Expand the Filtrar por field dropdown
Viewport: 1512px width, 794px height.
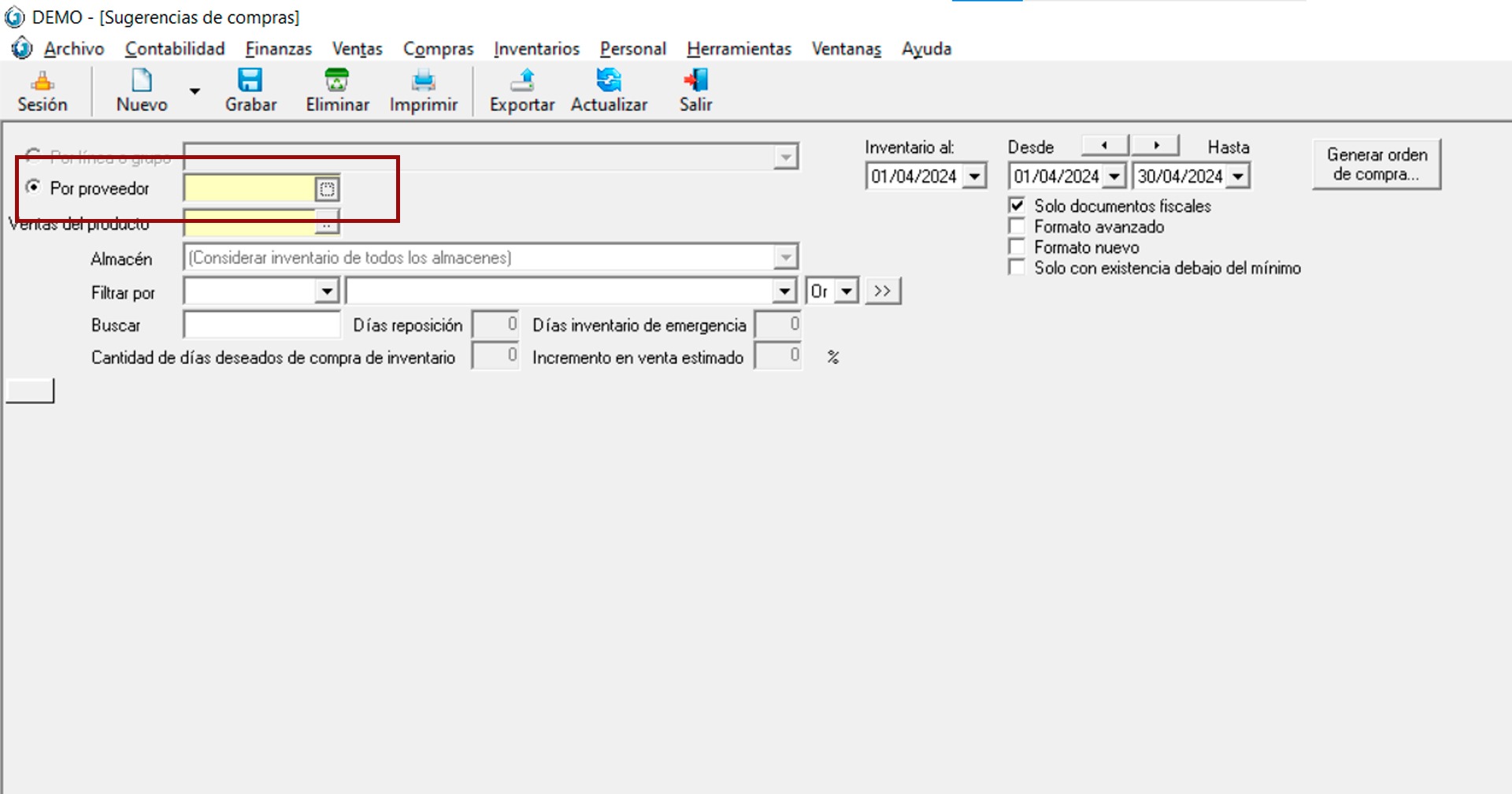point(327,292)
